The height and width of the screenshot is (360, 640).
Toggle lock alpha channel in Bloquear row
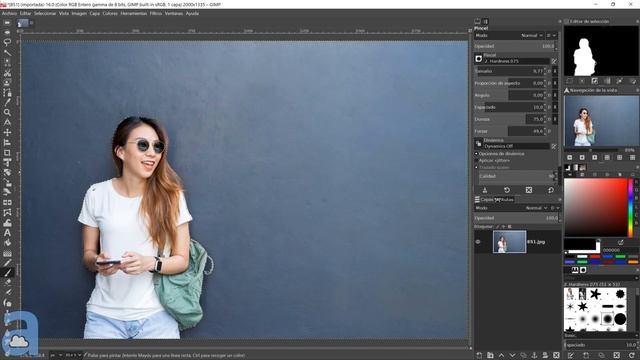click(x=509, y=227)
